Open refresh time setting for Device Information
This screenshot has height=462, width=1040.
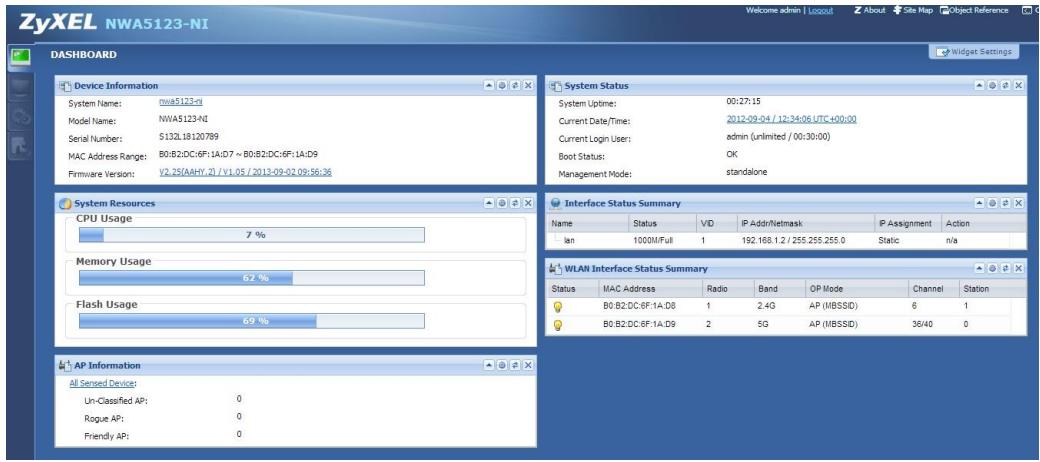click(502, 86)
